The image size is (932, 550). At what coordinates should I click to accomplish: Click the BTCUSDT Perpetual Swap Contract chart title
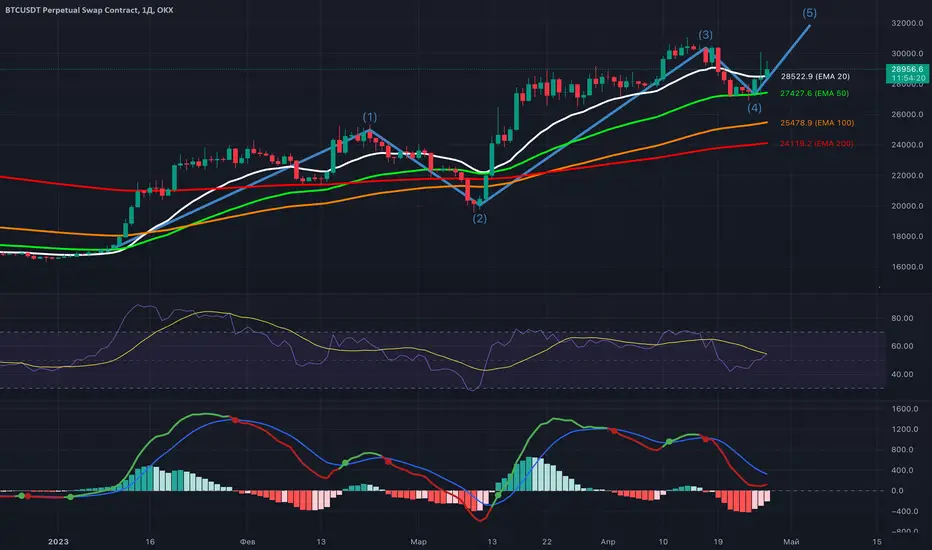click(89, 10)
